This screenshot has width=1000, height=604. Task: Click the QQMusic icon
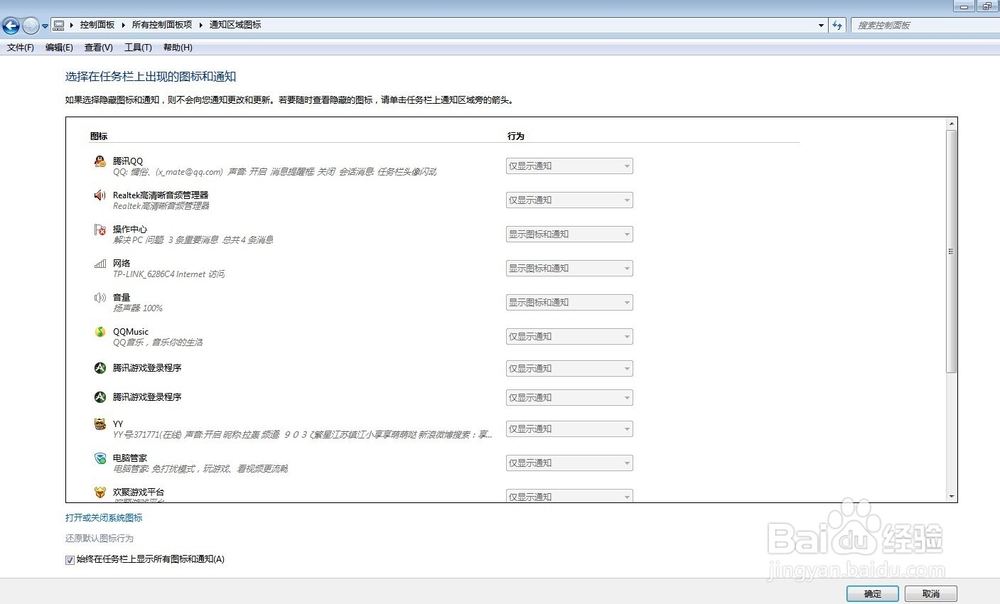(x=99, y=332)
